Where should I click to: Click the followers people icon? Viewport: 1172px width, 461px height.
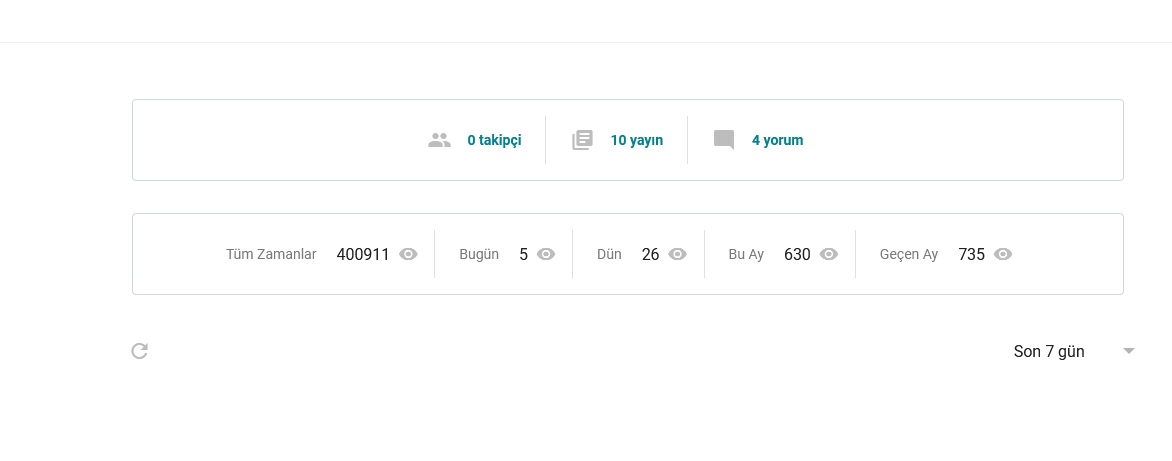(440, 140)
